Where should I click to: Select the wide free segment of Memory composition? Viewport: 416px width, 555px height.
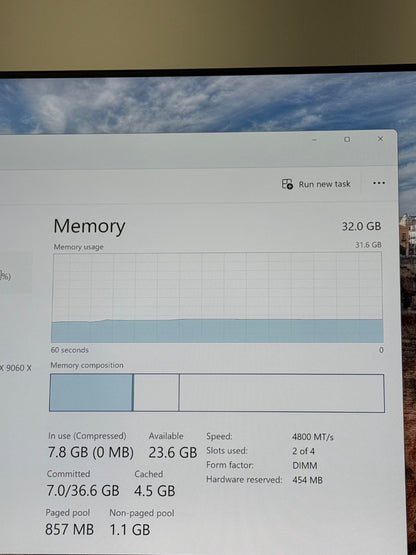point(282,393)
